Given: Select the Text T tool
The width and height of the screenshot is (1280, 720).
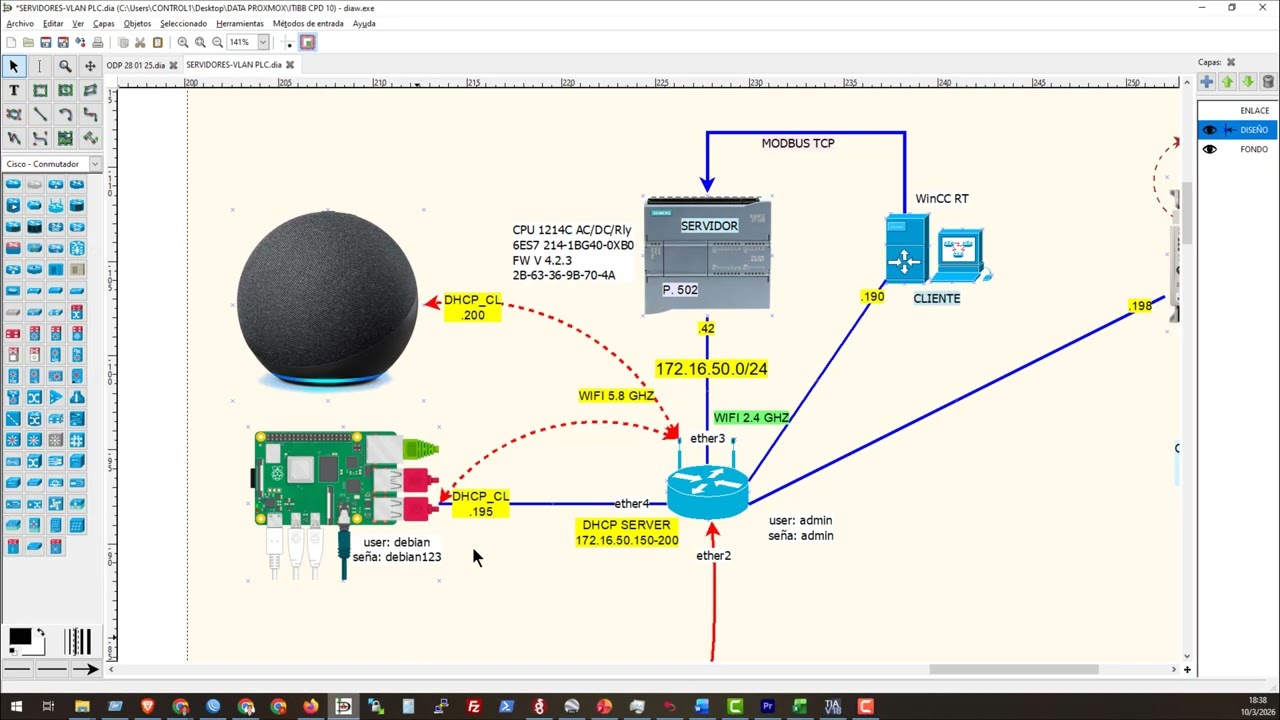Looking at the screenshot, I should [x=14, y=90].
